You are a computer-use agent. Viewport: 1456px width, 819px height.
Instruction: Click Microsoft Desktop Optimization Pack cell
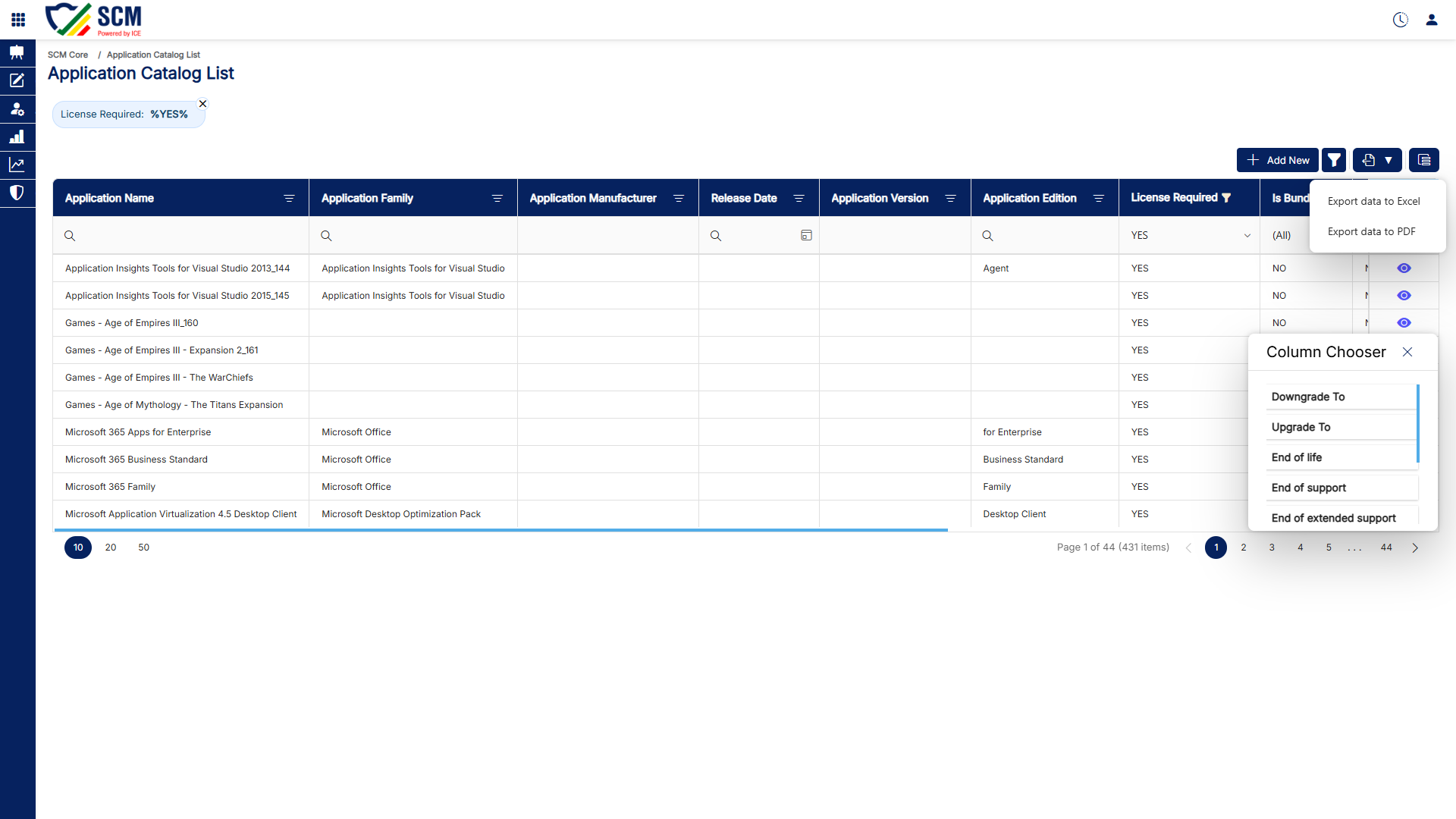(x=413, y=514)
